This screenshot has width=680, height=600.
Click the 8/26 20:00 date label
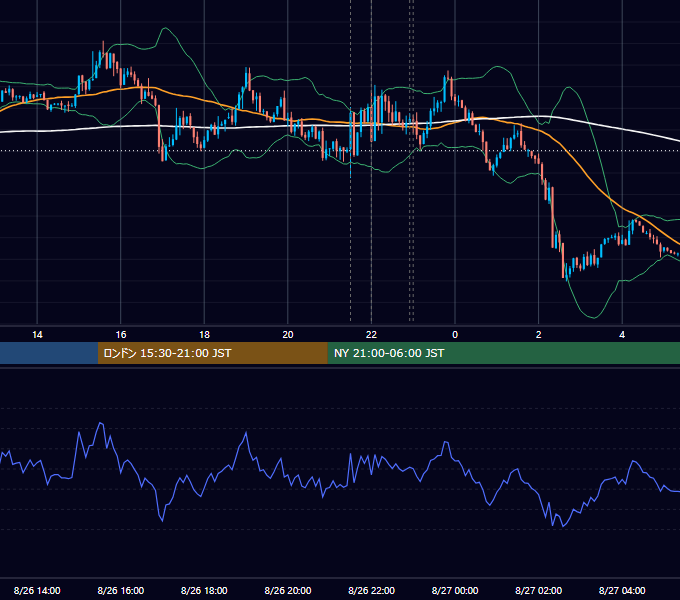pos(288,590)
